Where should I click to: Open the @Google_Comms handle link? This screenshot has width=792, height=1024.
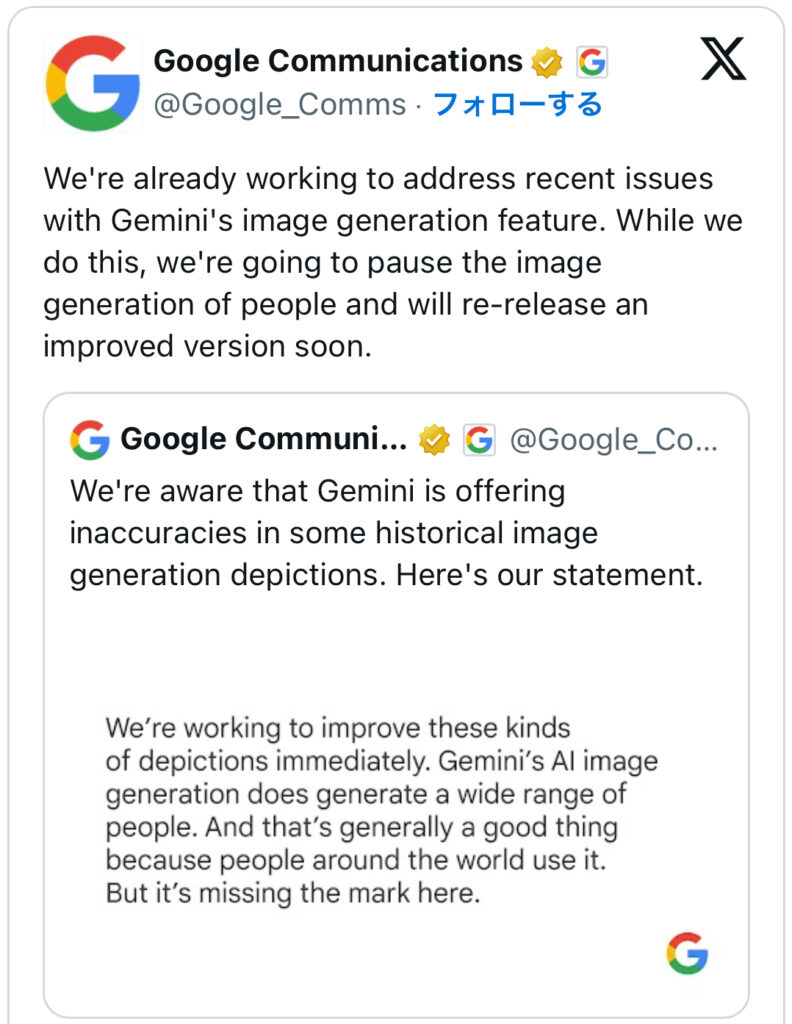(280, 104)
